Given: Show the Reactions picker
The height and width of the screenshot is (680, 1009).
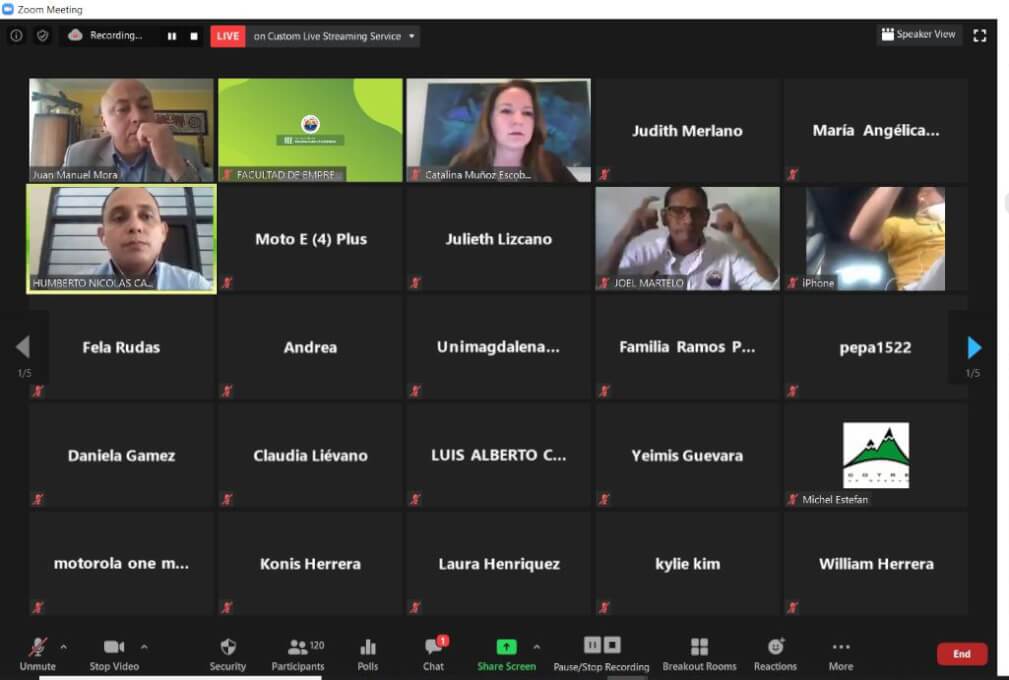Looking at the screenshot, I should pos(775,654).
